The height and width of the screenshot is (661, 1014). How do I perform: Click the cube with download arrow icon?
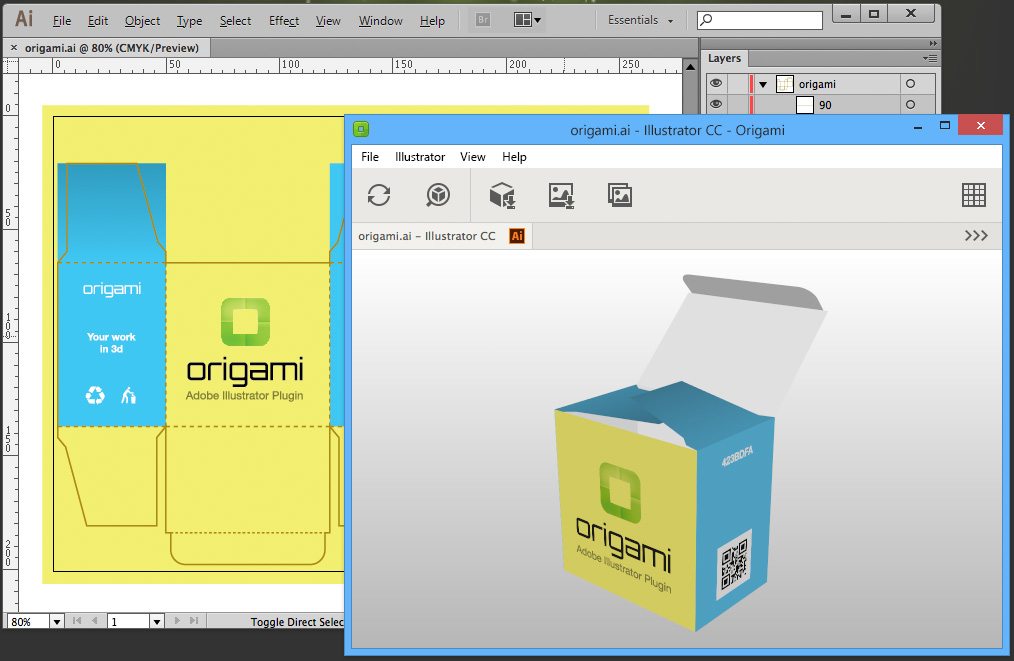(502, 195)
